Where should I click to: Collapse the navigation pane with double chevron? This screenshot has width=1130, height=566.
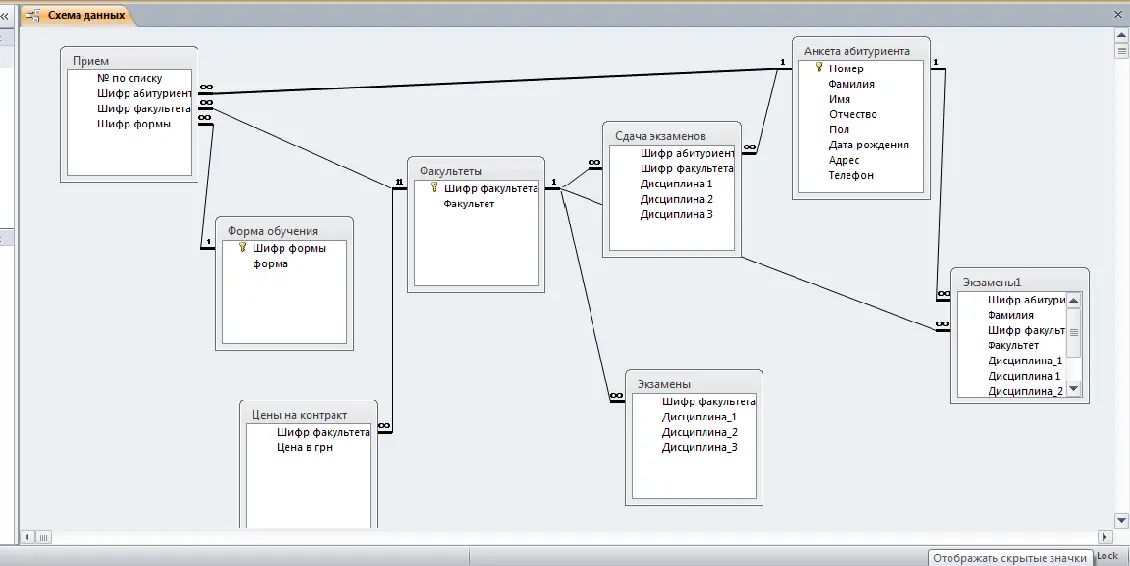pos(4,15)
